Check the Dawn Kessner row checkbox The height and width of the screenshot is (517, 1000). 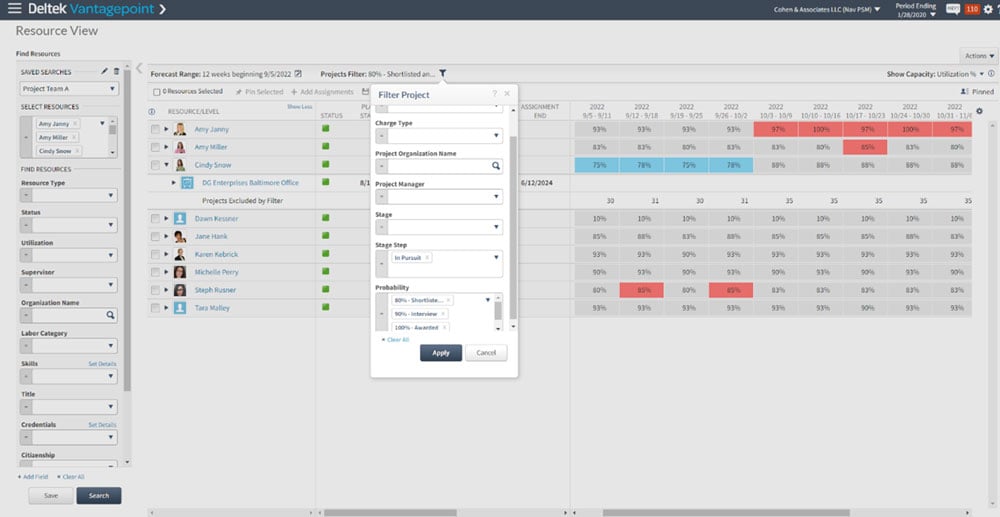pos(155,219)
